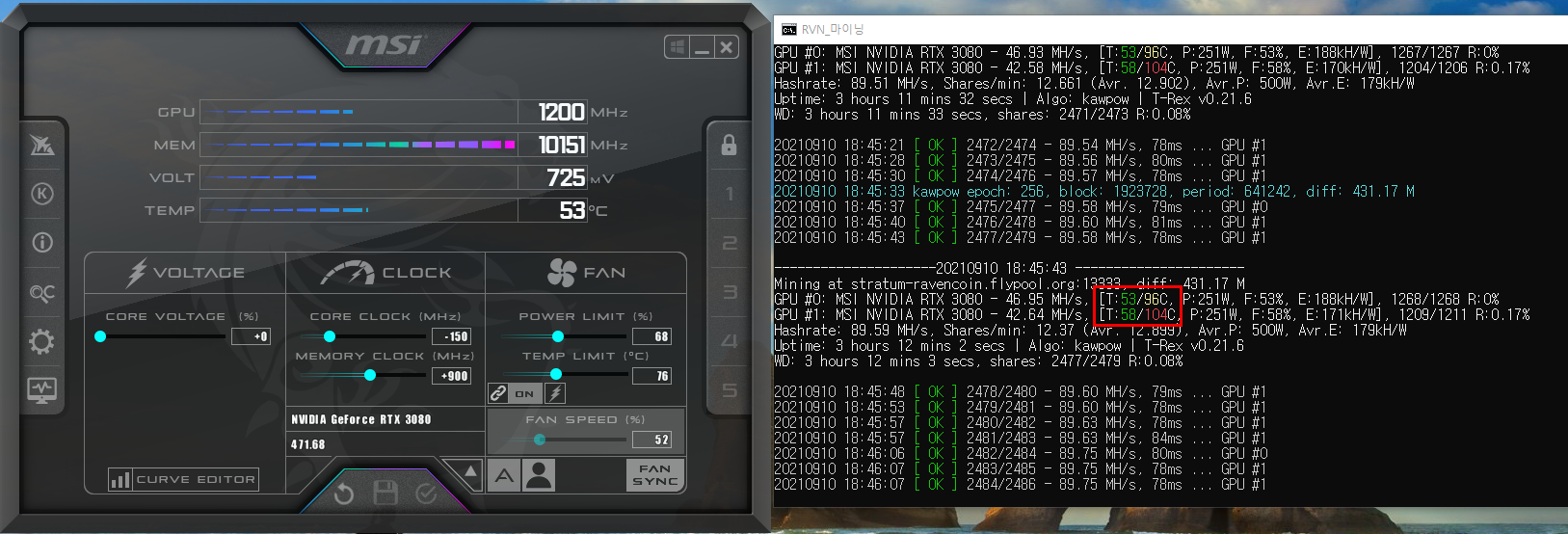Toggle Apply at Windows startup icon
The height and width of the screenshot is (534, 1568).
(678, 46)
